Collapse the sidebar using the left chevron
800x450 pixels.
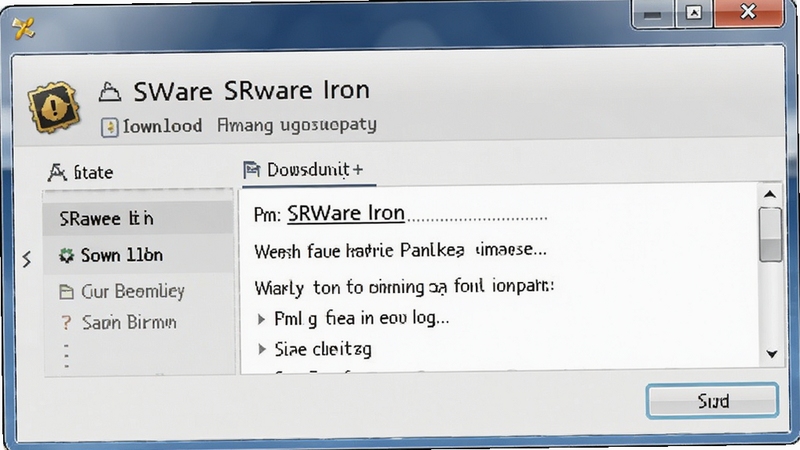pyautogui.click(x=27, y=259)
